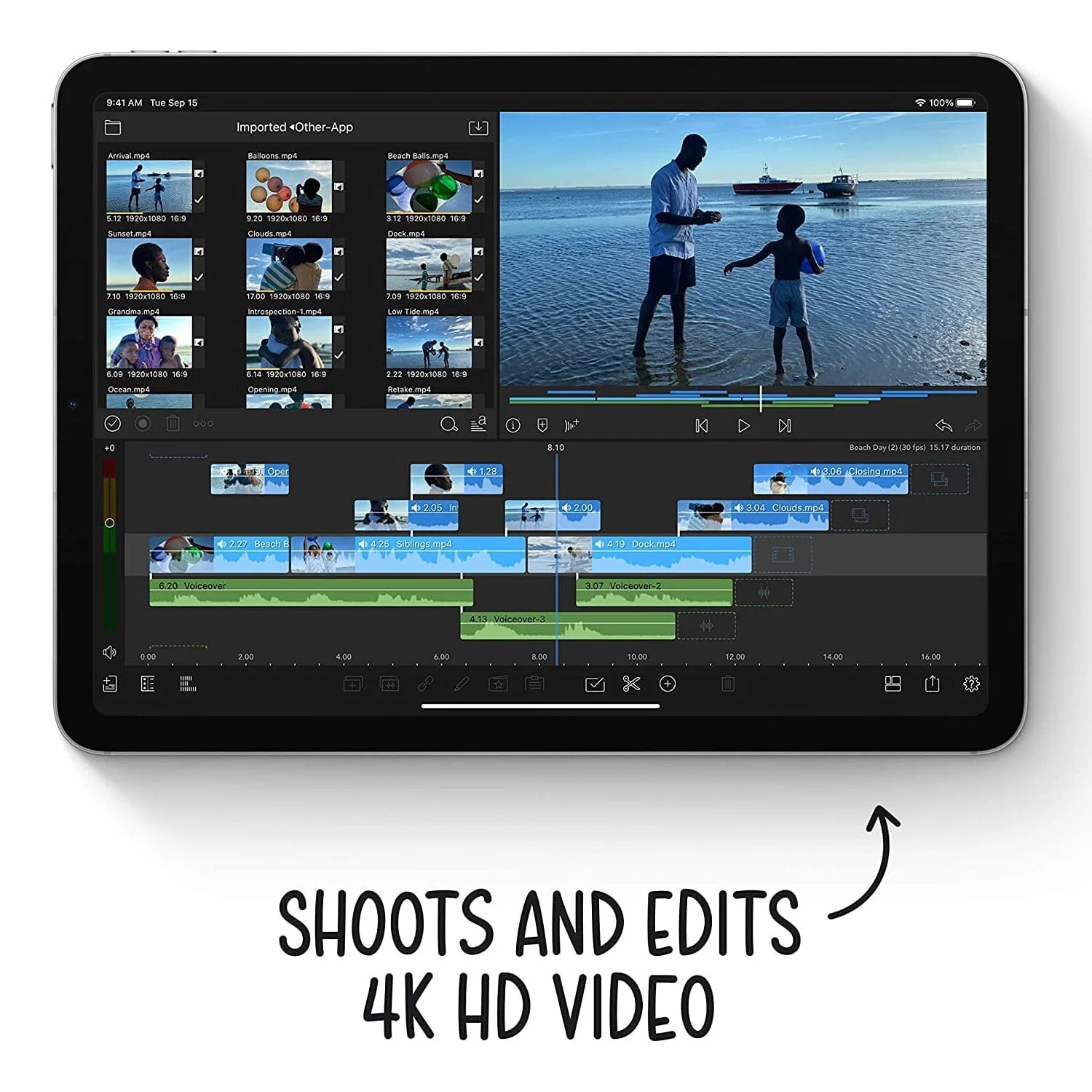1092x1092 pixels.
Task: Open the library search magnifier
Action: pyautogui.click(x=449, y=424)
